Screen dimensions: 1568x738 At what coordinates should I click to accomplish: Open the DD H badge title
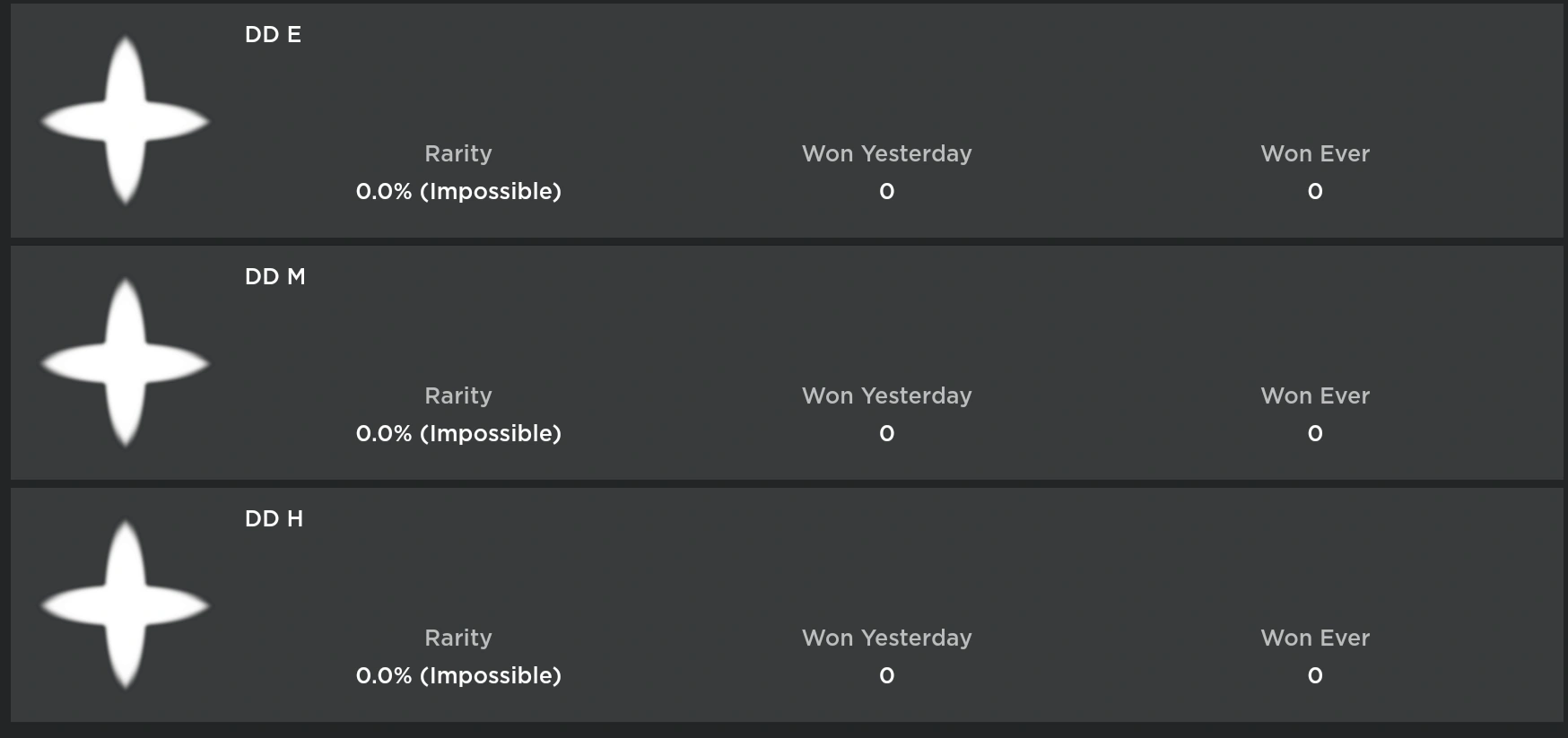coord(274,519)
